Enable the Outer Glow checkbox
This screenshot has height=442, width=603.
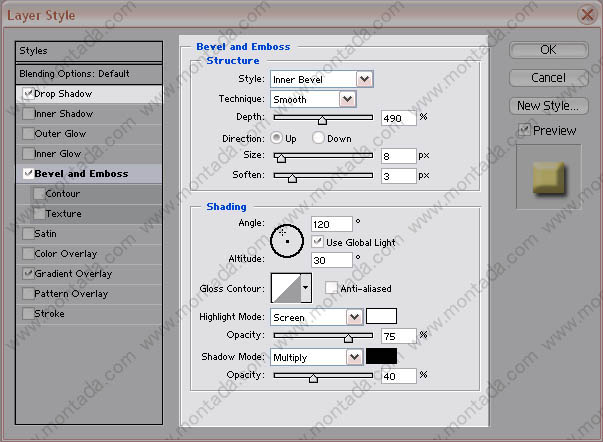pos(28,134)
